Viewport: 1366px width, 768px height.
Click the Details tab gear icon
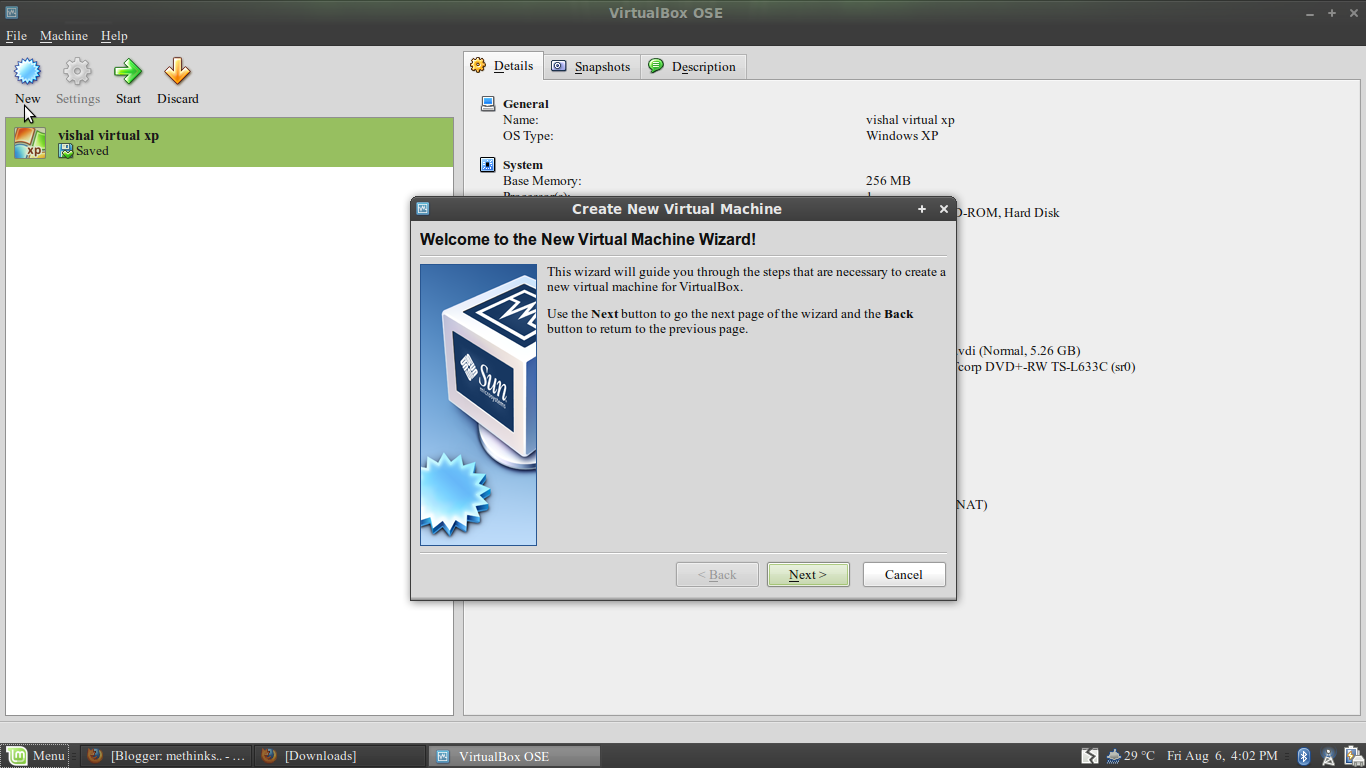(x=478, y=66)
